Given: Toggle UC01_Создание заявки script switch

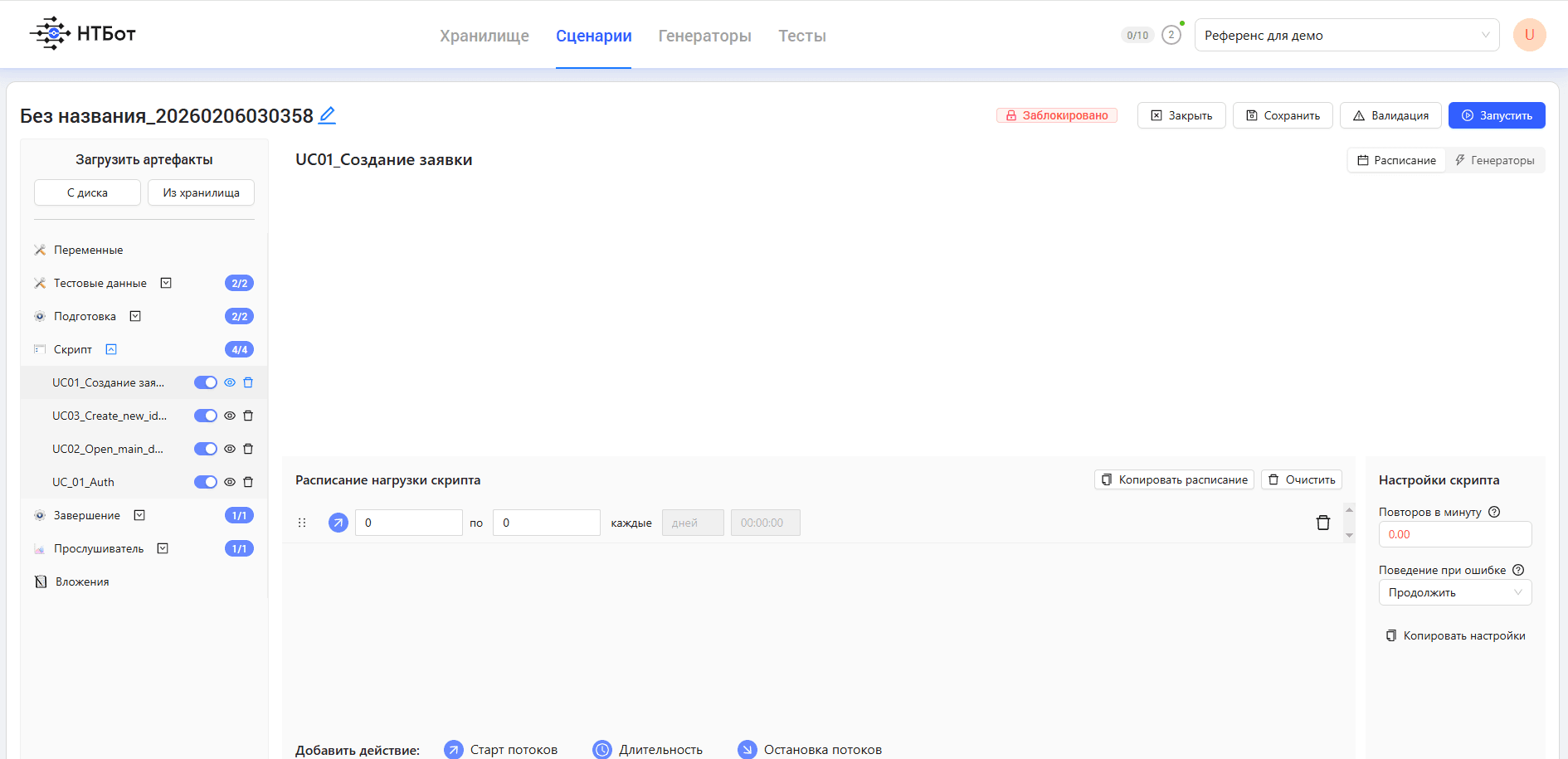Looking at the screenshot, I should pos(206,382).
